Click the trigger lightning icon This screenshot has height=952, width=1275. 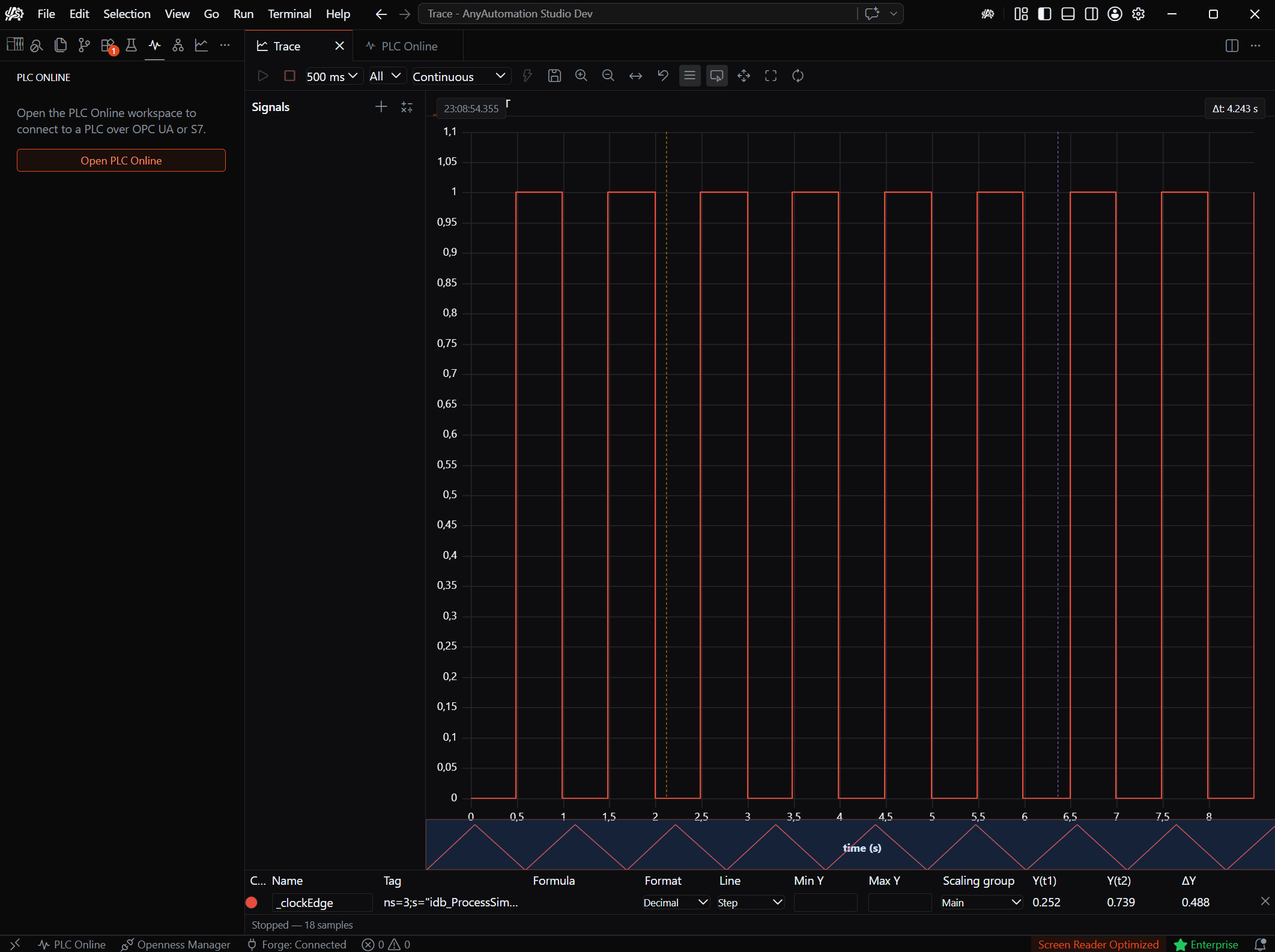click(527, 76)
